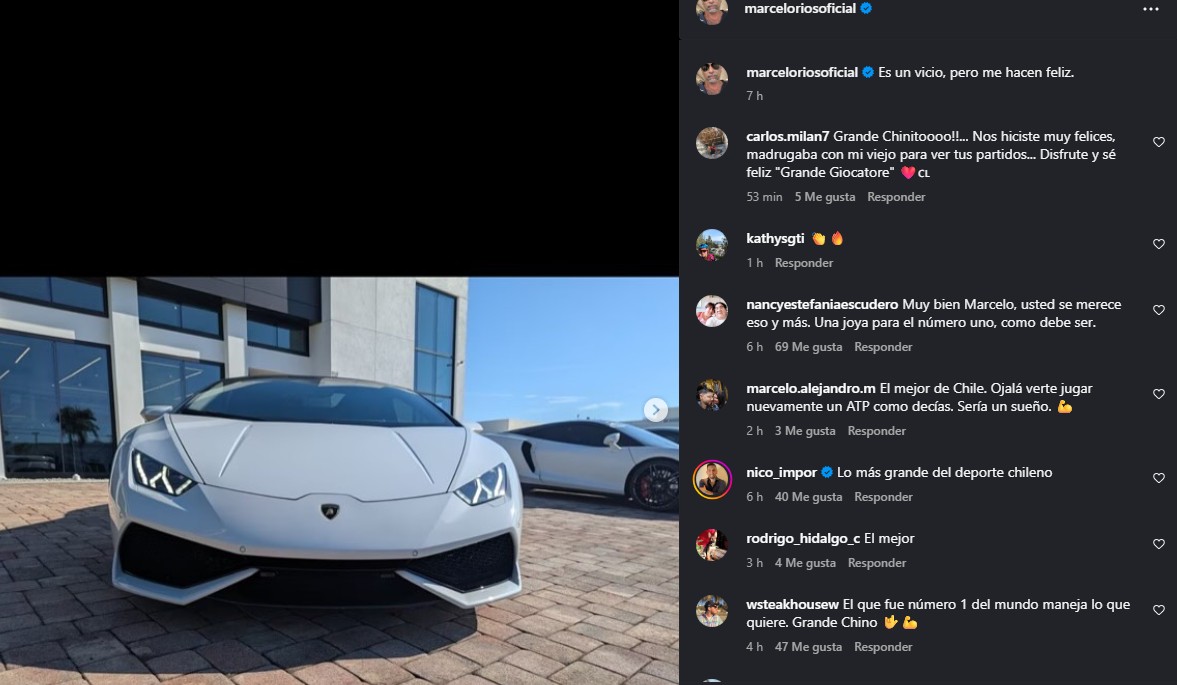Open carlos.milan7's profile picture
Image resolution: width=1177 pixels, height=685 pixels.
(712, 142)
